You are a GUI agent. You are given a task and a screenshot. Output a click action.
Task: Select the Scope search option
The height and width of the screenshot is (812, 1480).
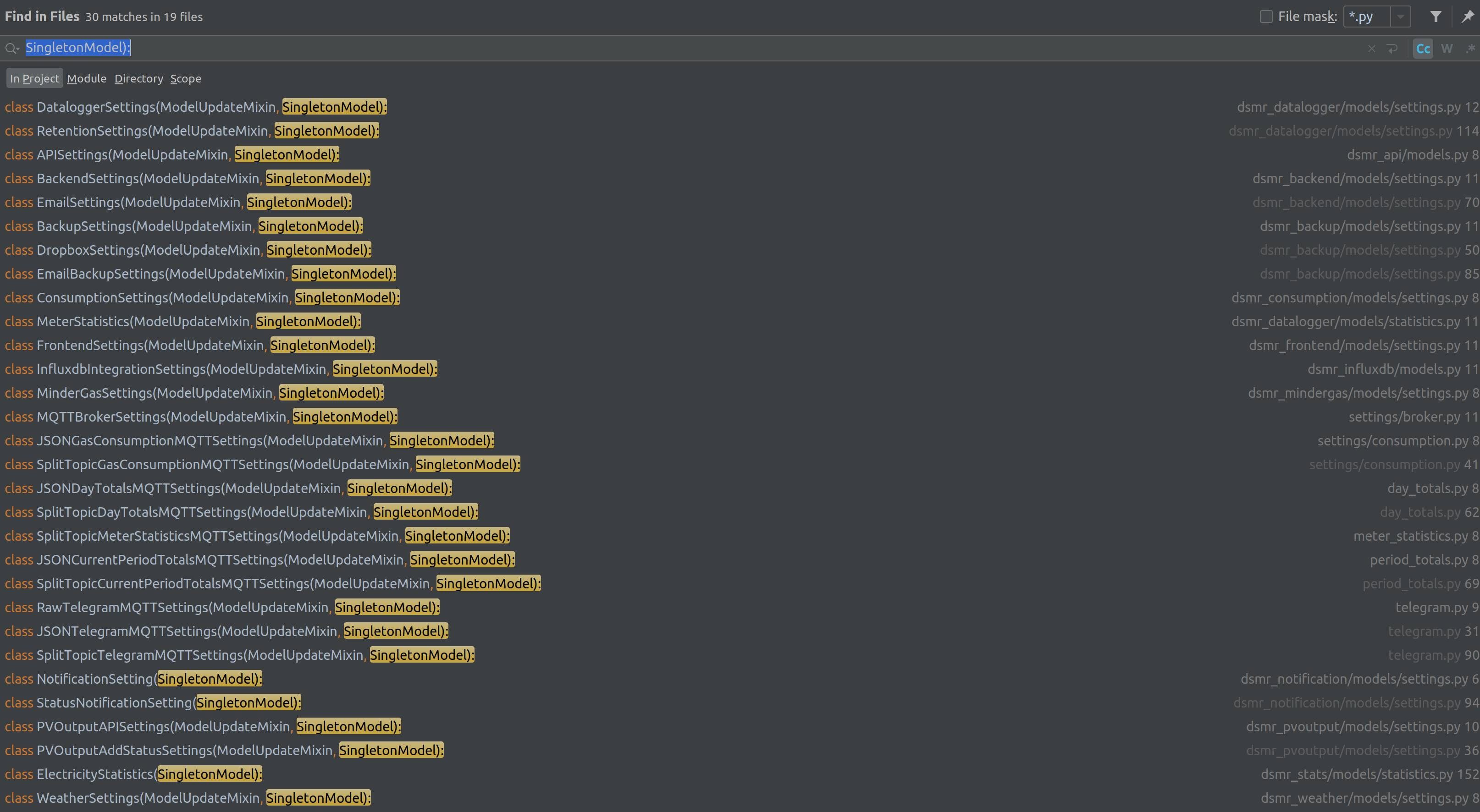pyautogui.click(x=185, y=78)
